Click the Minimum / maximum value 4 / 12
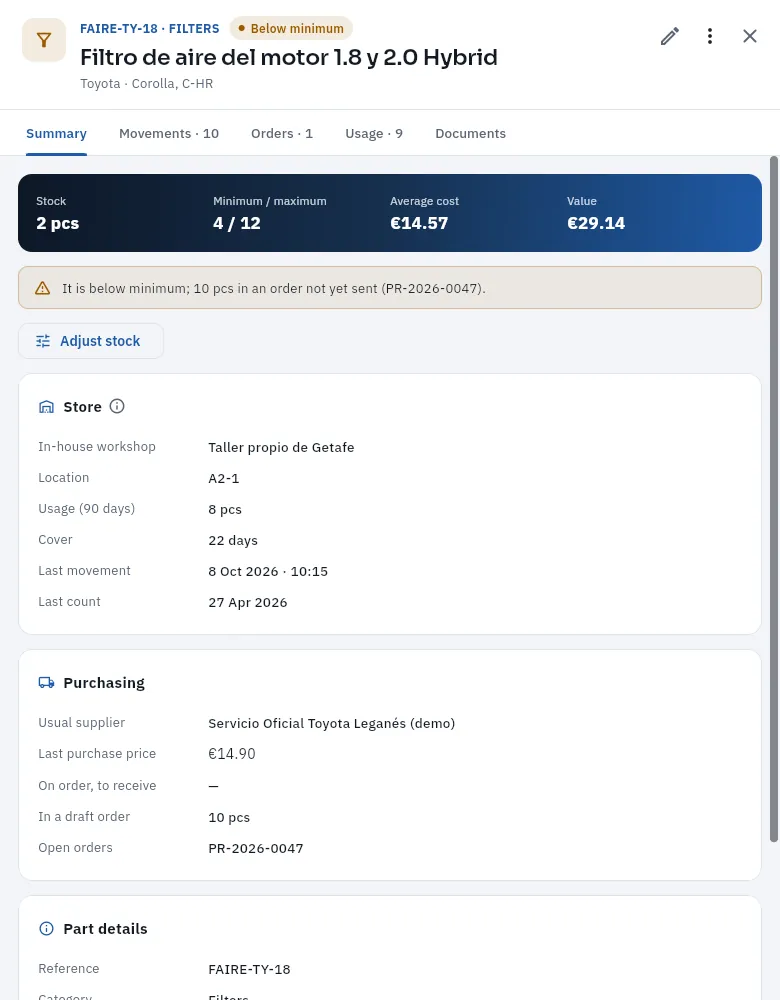 pyautogui.click(x=237, y=223)
